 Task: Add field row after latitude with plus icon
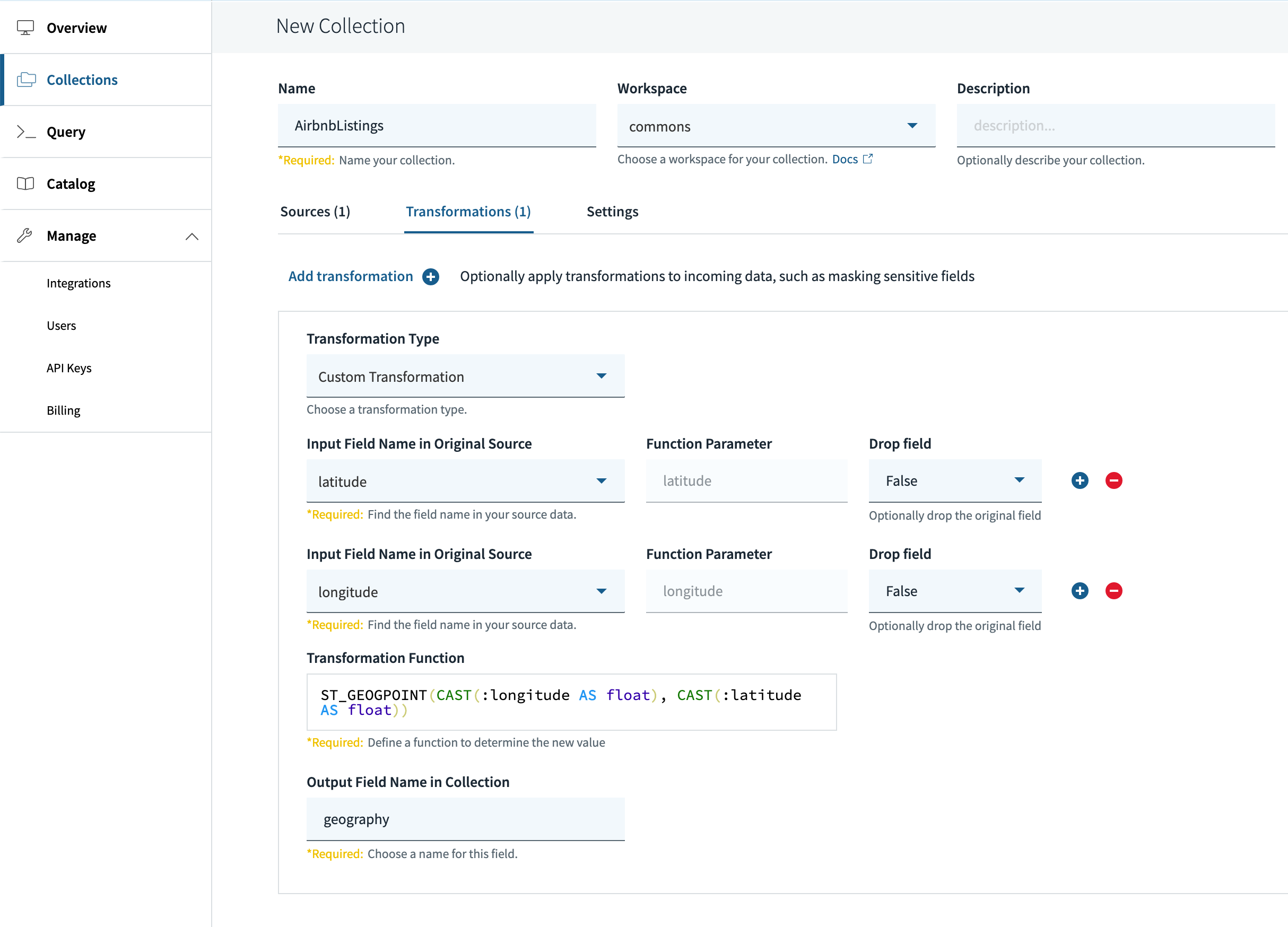pos(1080,481)
